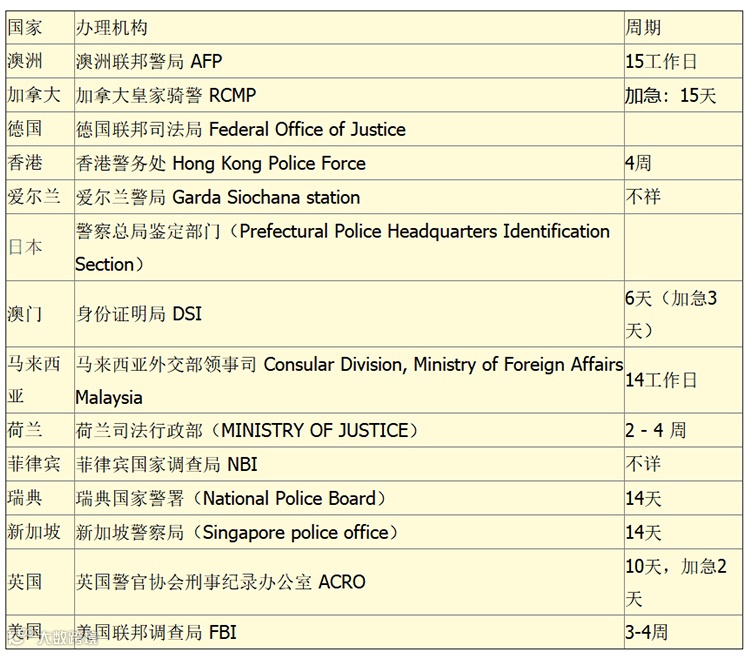This screenshot has height=652, width=746.
Task: Click the 6天（加急3天）cell
Action: (x=683, y=314)
